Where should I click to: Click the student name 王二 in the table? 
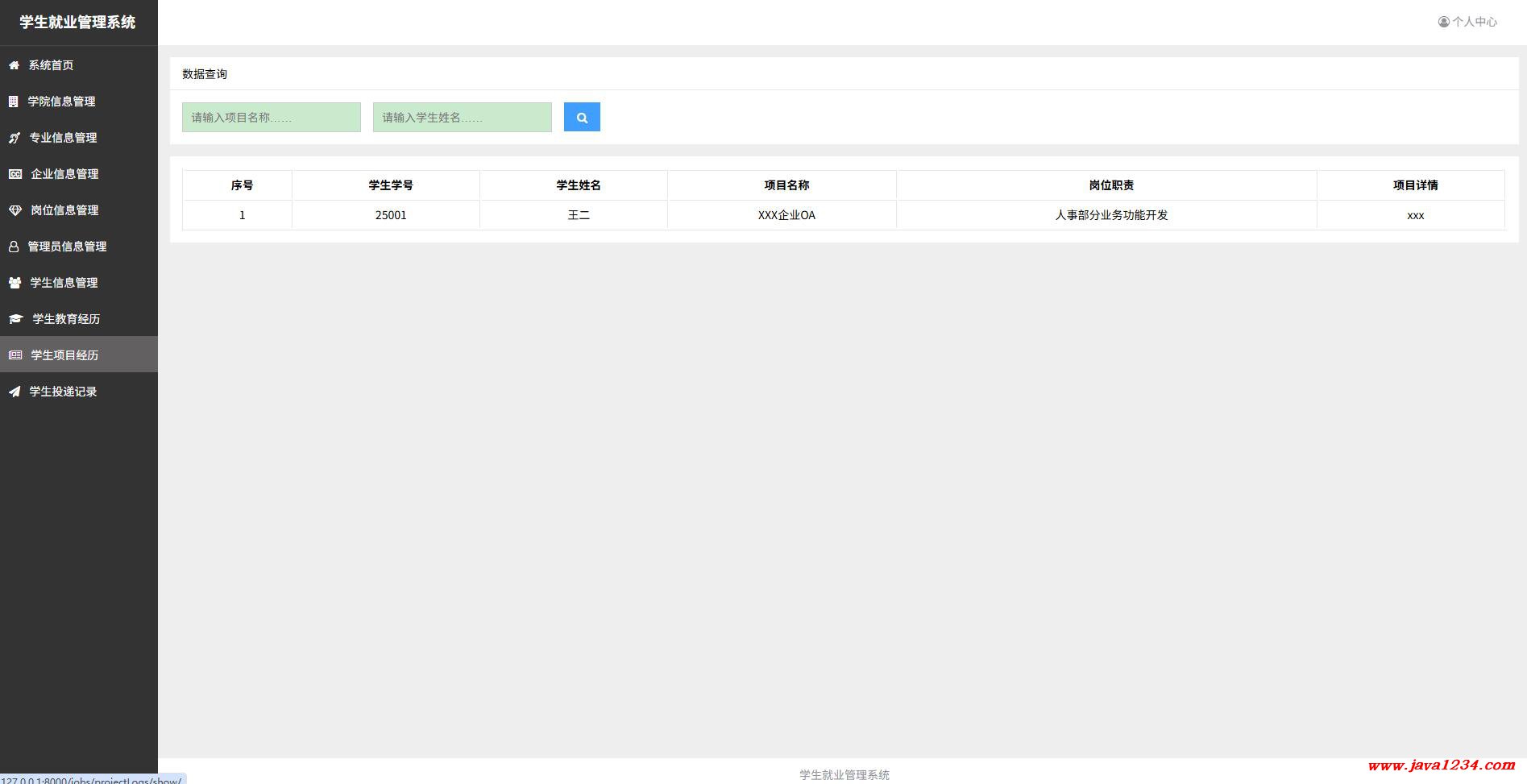click(579, 215)
